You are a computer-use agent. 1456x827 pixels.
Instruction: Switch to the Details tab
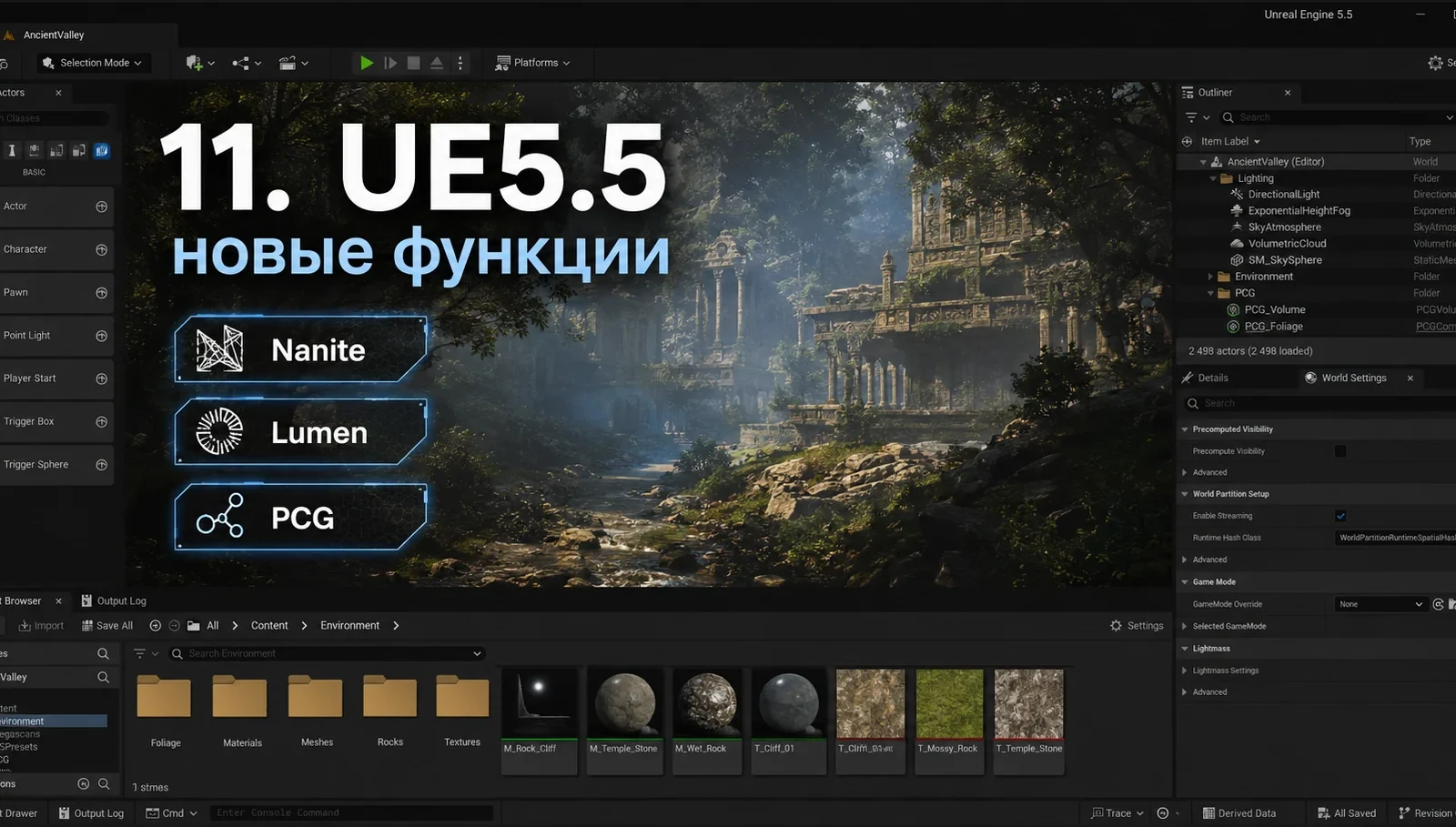click(1206, 378)
